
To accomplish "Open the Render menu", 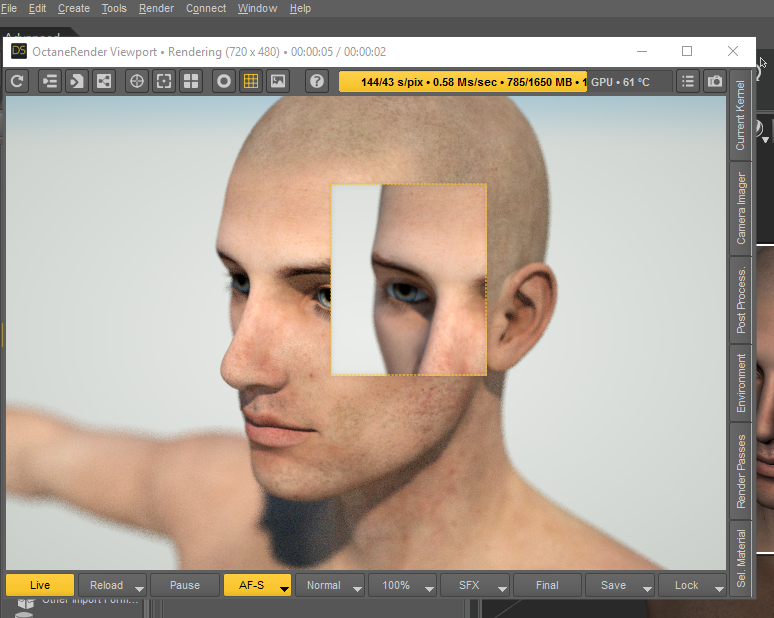I will click(156, 8).
